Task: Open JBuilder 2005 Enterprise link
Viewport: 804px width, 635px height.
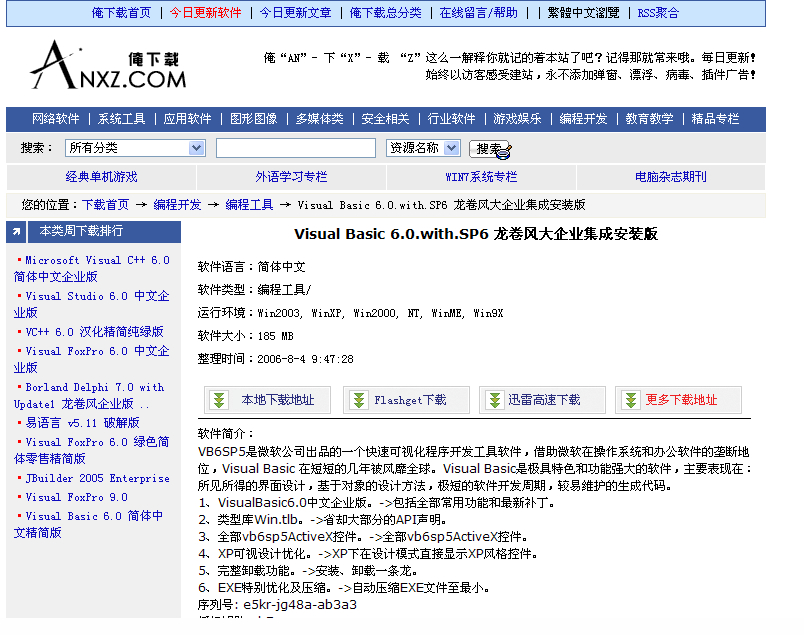Action: (97, 478)
